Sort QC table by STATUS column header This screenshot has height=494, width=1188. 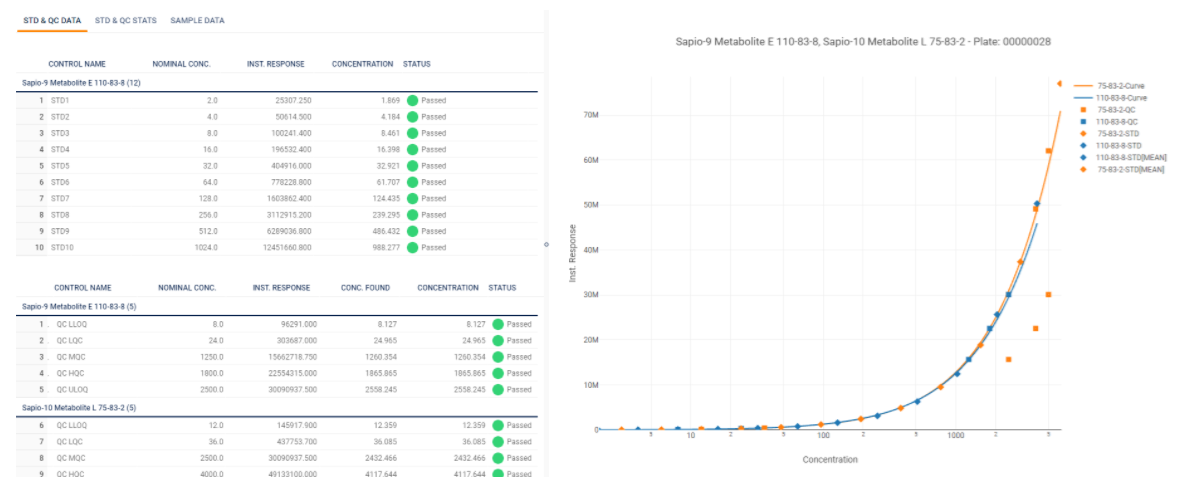pyautogui.click(x=502, y=288)
